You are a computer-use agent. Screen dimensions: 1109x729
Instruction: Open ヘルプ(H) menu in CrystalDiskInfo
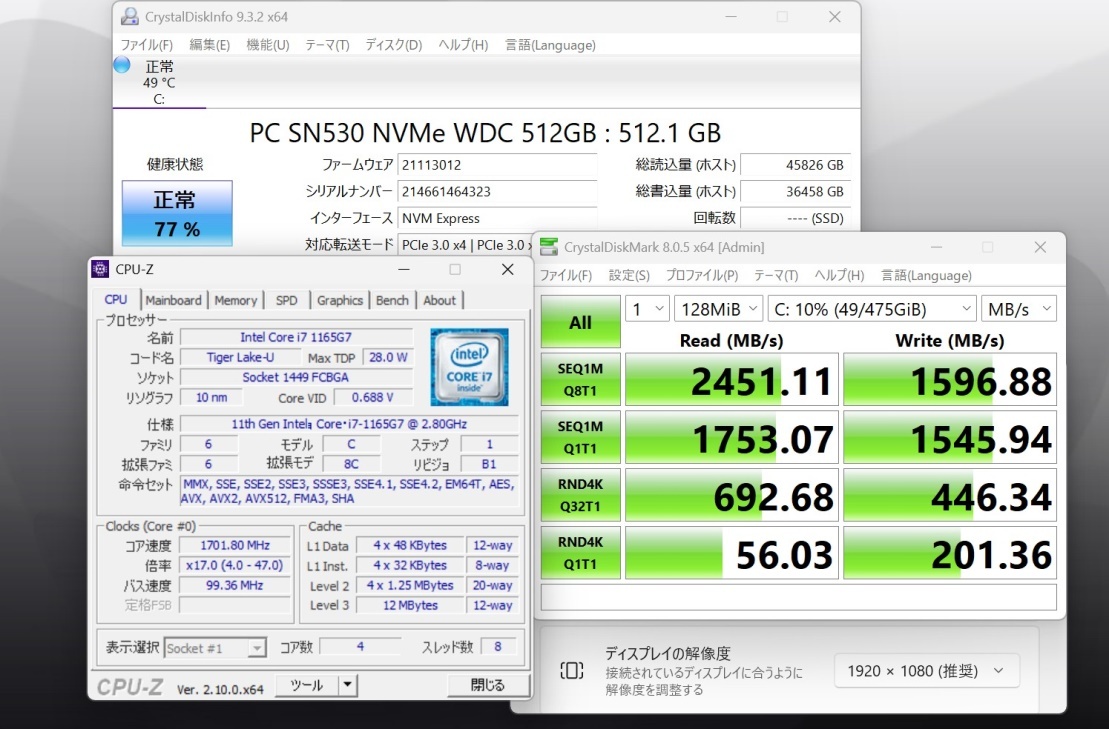pyautogui.click(x=463, y=45)
